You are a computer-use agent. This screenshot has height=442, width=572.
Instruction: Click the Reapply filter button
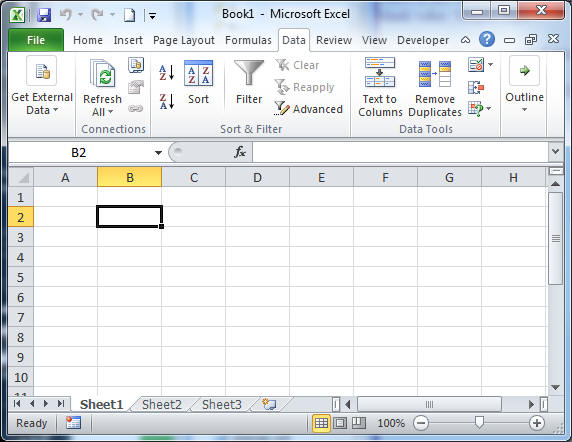[305, 87]
